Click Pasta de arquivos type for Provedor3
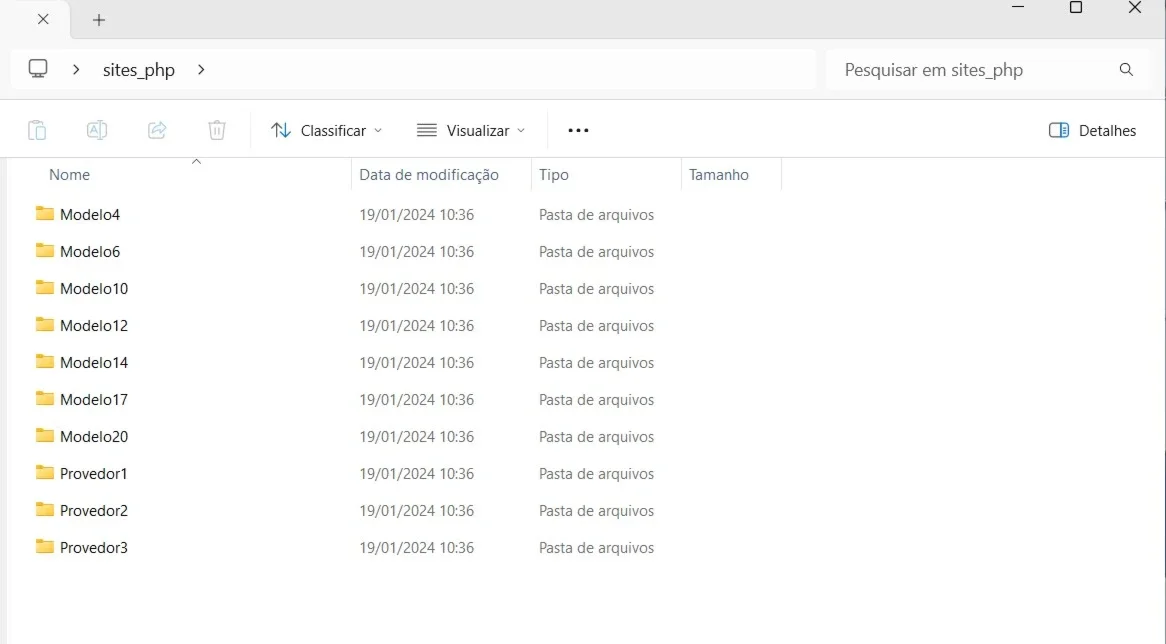Image resolution: width=1166 pixels, height=644 pixels. pyautogui.click(x=596, y=548)
